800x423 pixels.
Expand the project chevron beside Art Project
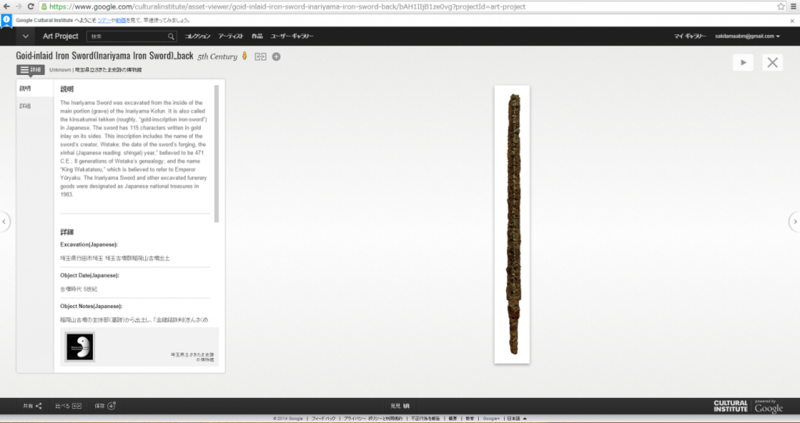point(26,36)
